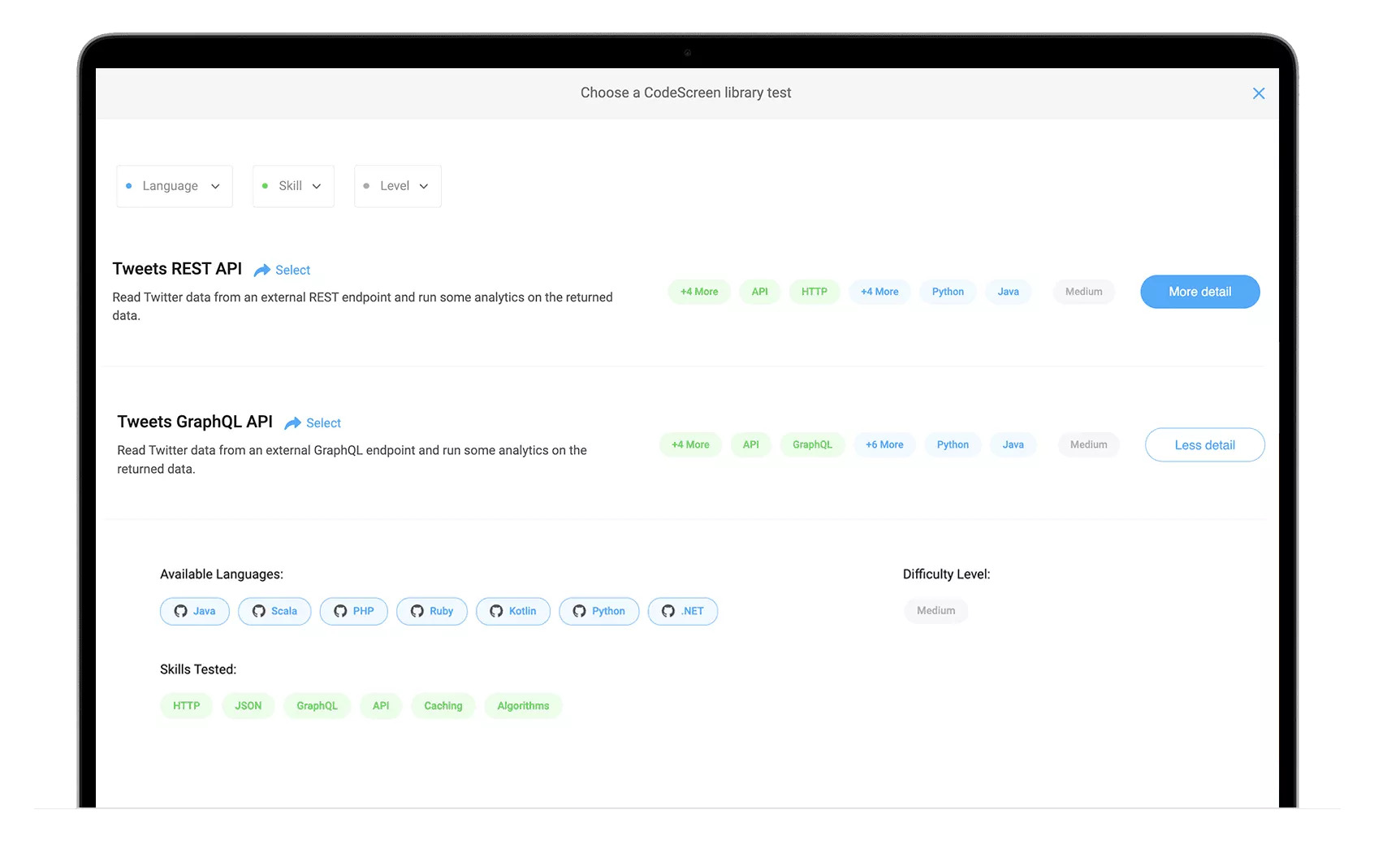Click the Python tag on Tweets REST API

[x=947, y=292]
